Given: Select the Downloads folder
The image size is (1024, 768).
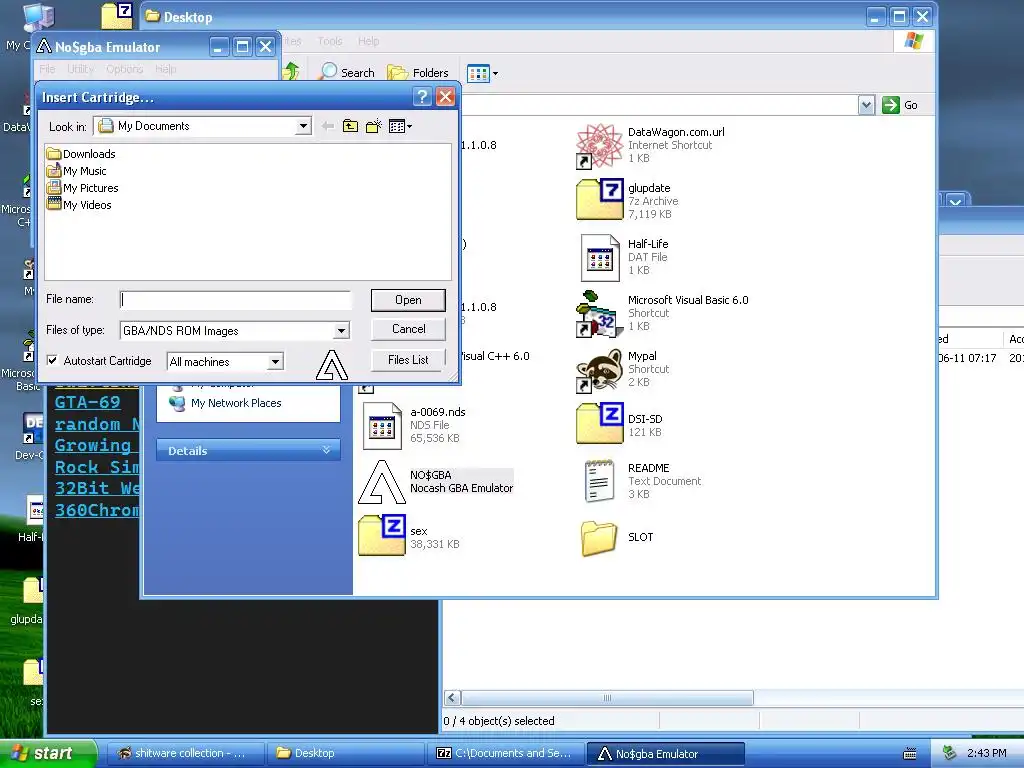Looking at the screenshot, I should tap(81, 154).
